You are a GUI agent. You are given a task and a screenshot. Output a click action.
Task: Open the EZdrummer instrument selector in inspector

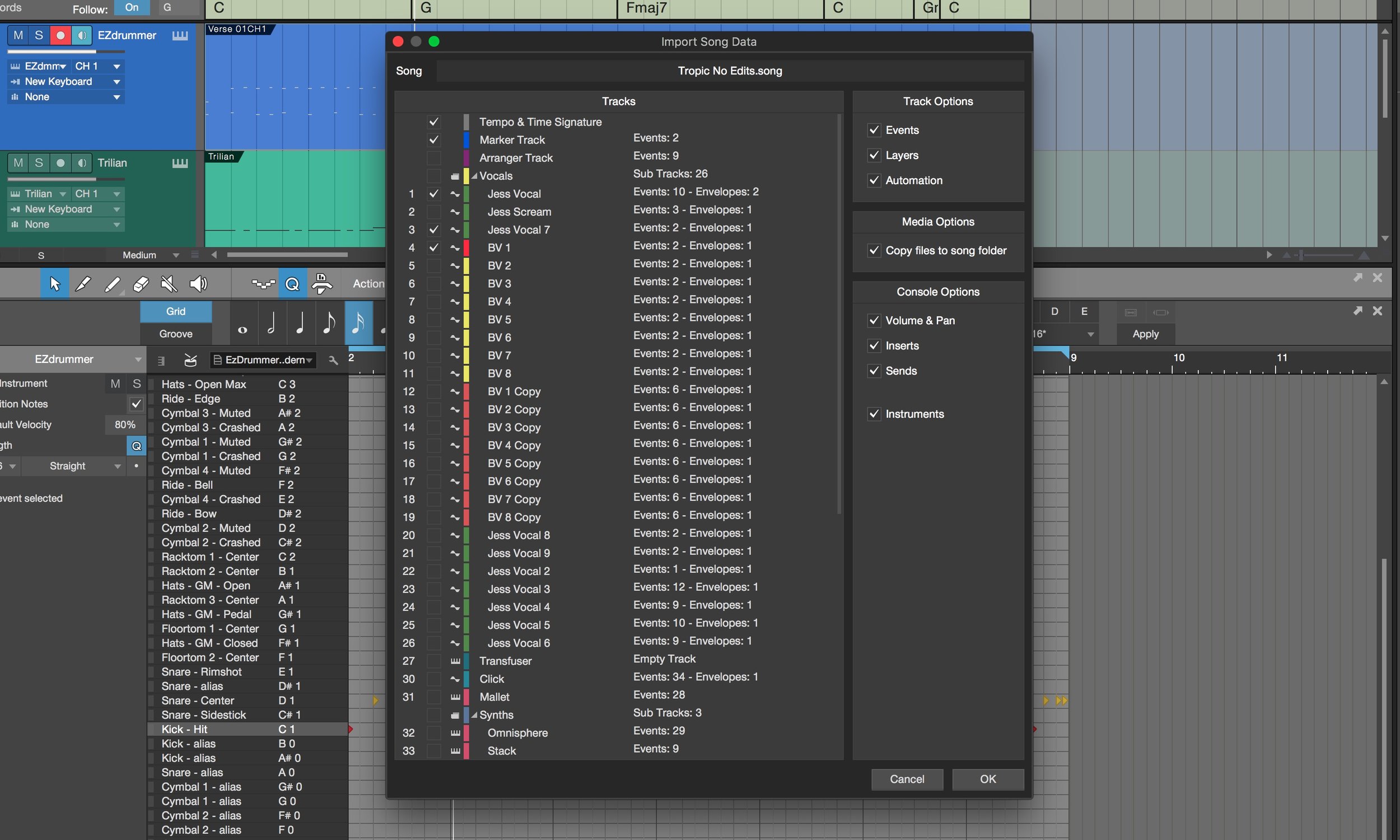coord(72,360)
